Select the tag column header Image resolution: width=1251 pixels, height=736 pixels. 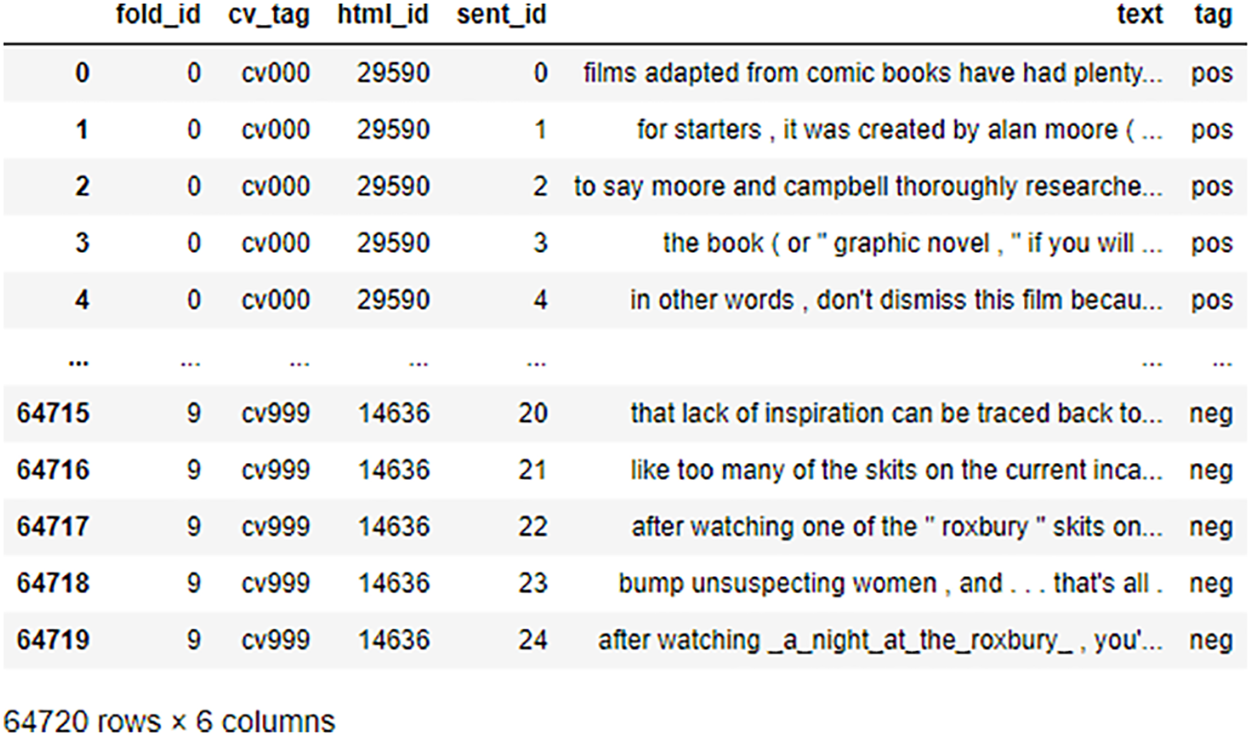coord(1213,17)
